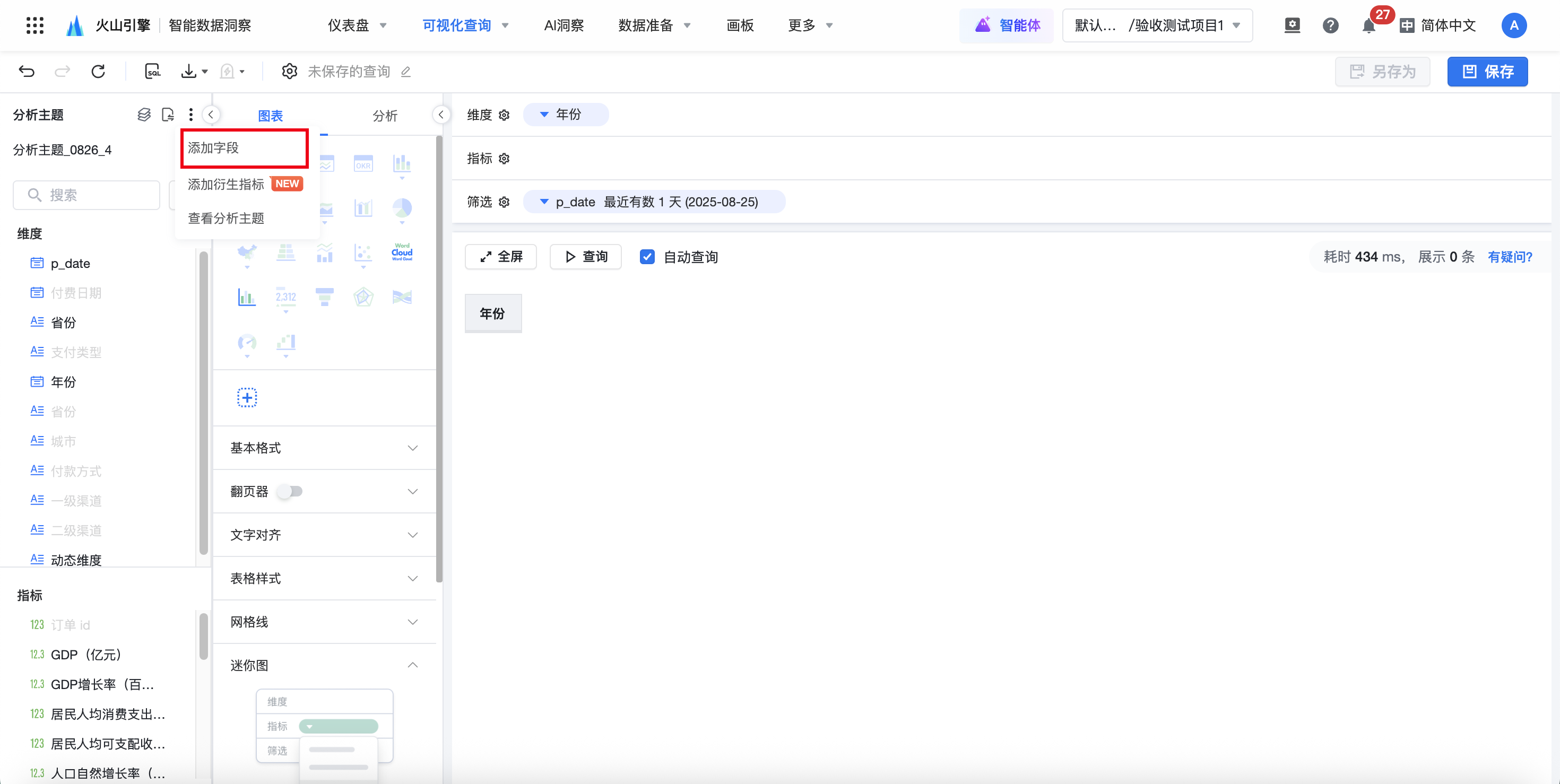Click the dotted plus add-chart icon

pyautogui.click(x=247, y=398)
